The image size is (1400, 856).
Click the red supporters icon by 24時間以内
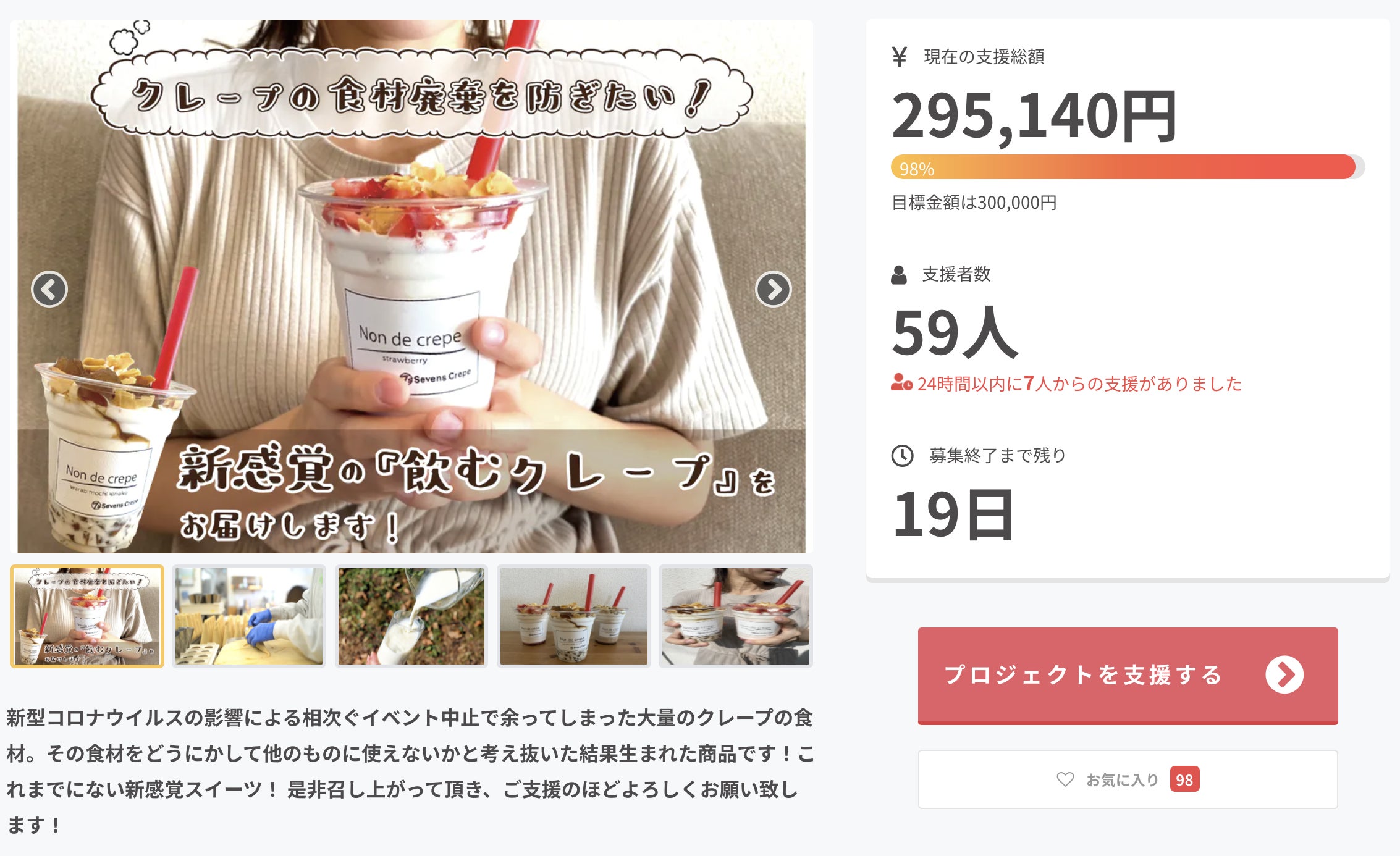coord(901,383)
